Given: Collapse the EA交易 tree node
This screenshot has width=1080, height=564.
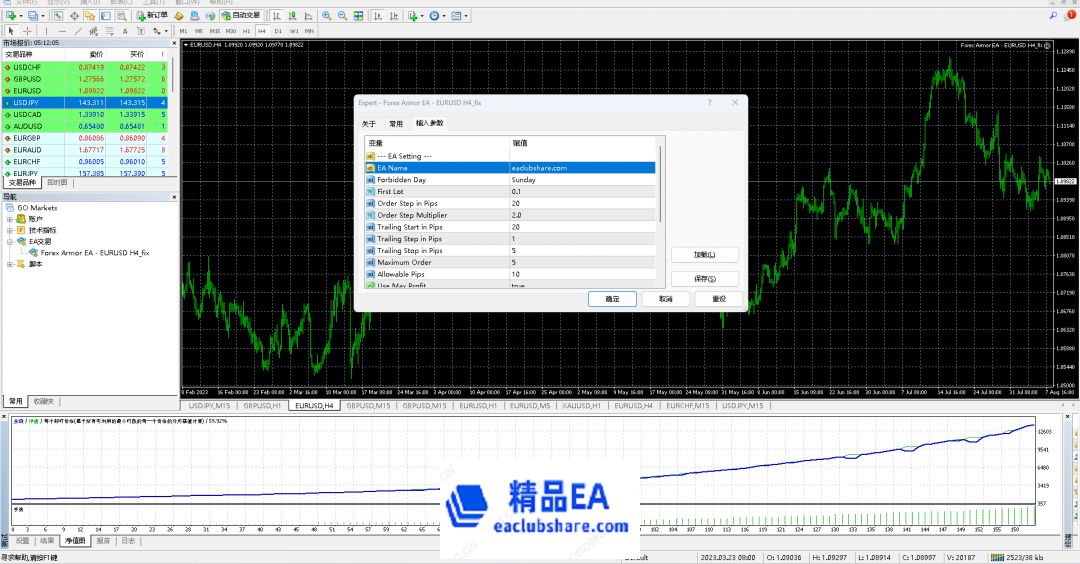Looking at the screenshot, I should pyautogui.click(x=10, y=242).
